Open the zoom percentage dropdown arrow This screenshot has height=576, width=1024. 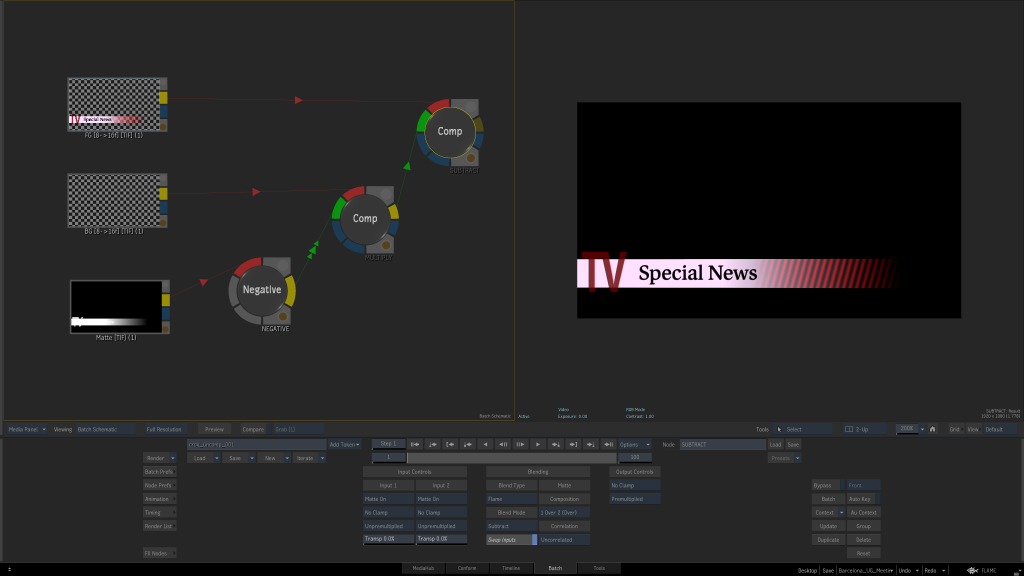pos(922,429)
